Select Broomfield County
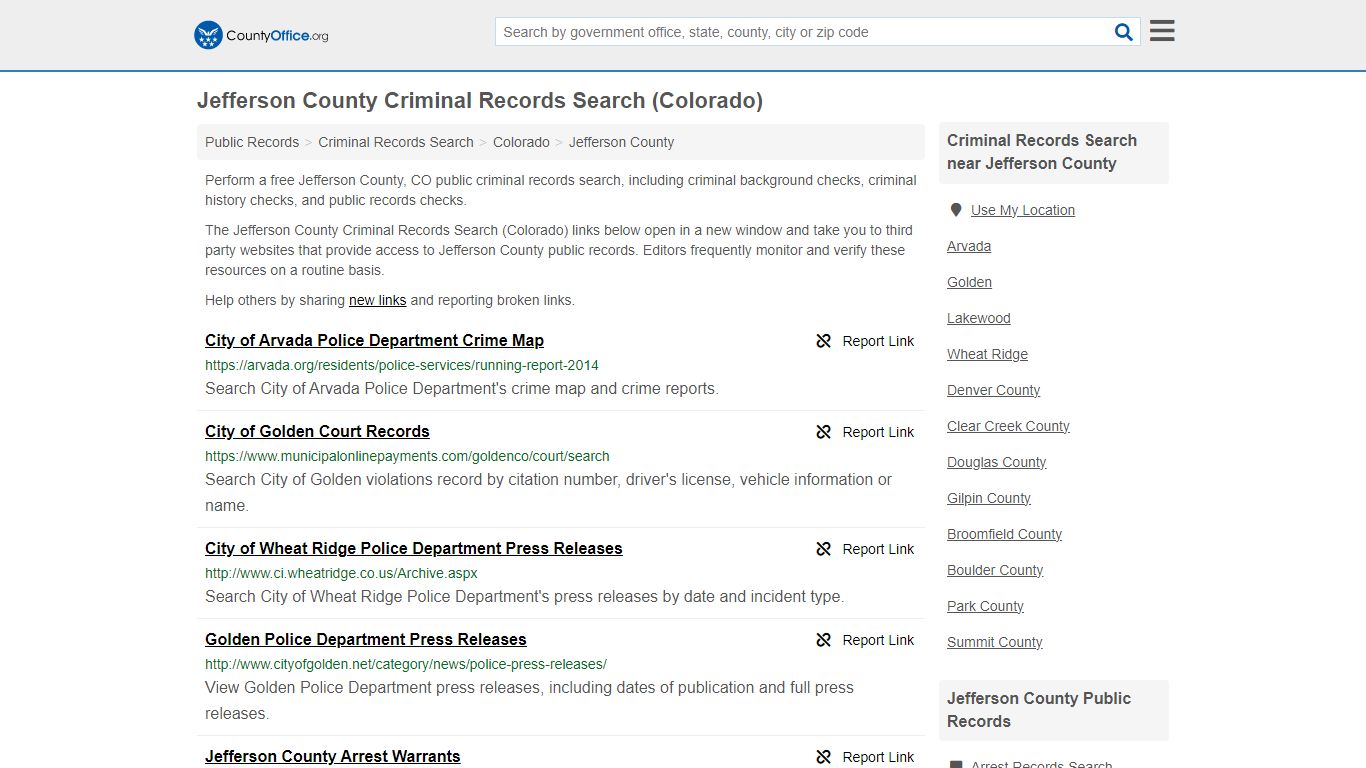The width and height of the screenshot is (1366, 768). (1004, 534)
